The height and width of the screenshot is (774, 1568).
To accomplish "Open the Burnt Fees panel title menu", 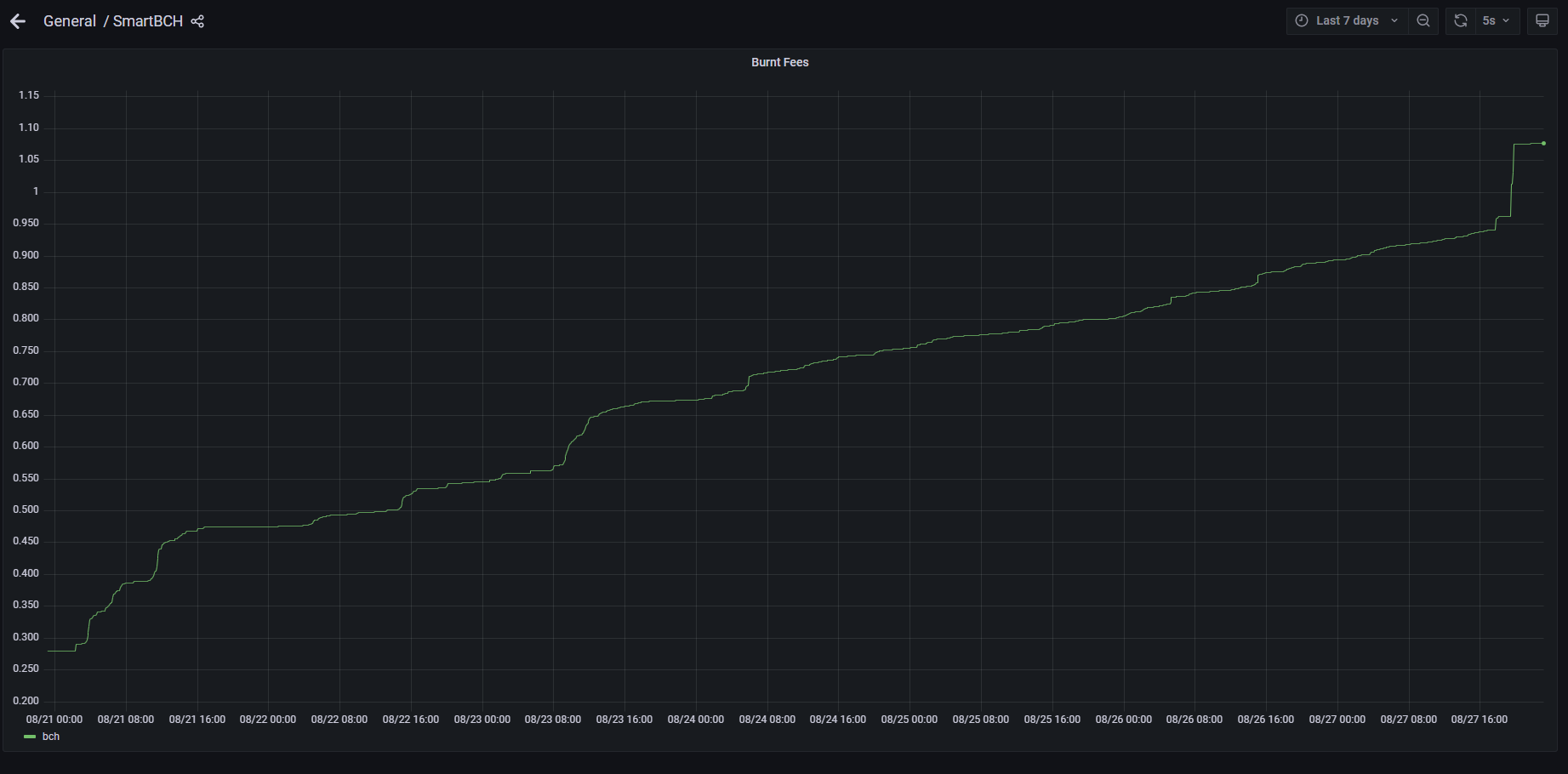I will tap(780, 62).
